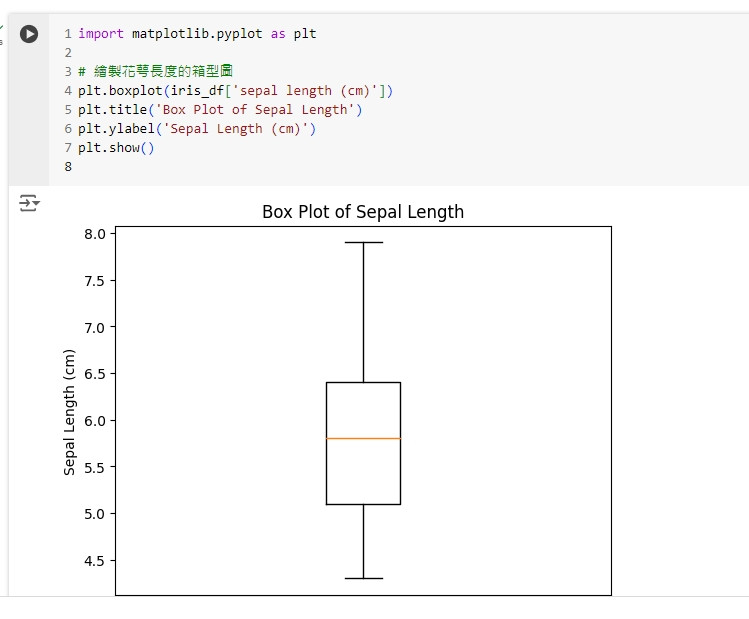
Task: Click the upper whisker cap
Action: coord(364,243)
